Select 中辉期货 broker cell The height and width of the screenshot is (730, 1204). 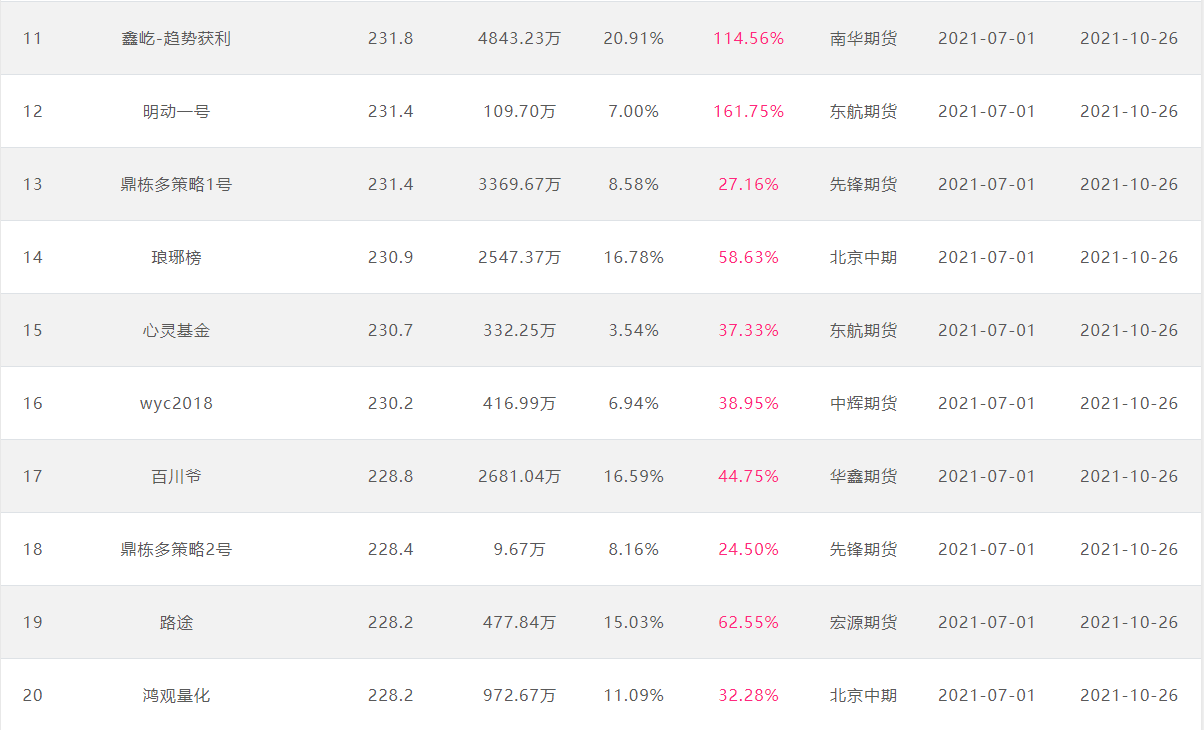[x=863, y=403]
